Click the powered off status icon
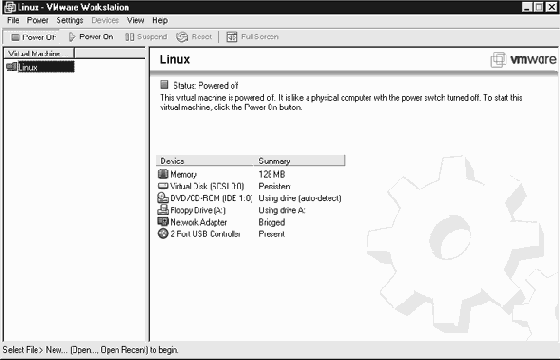 pos(164,85)
